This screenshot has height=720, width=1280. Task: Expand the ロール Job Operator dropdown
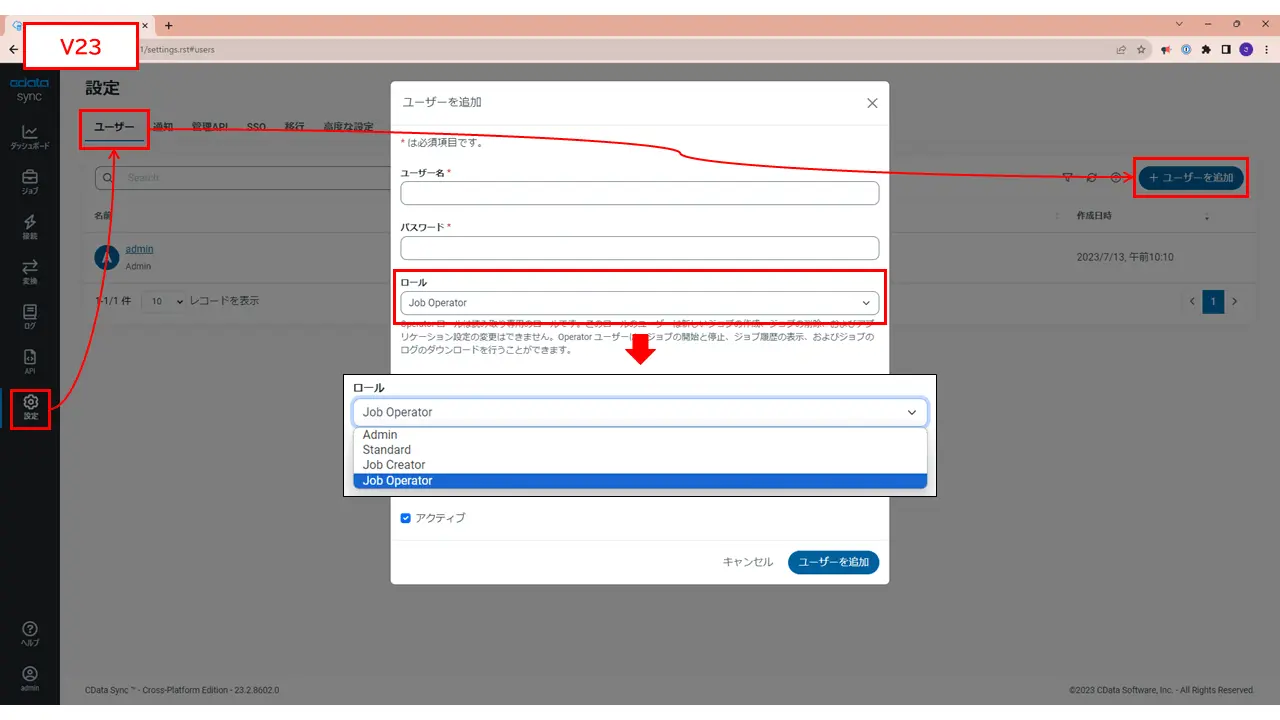[x=640, y=303]
